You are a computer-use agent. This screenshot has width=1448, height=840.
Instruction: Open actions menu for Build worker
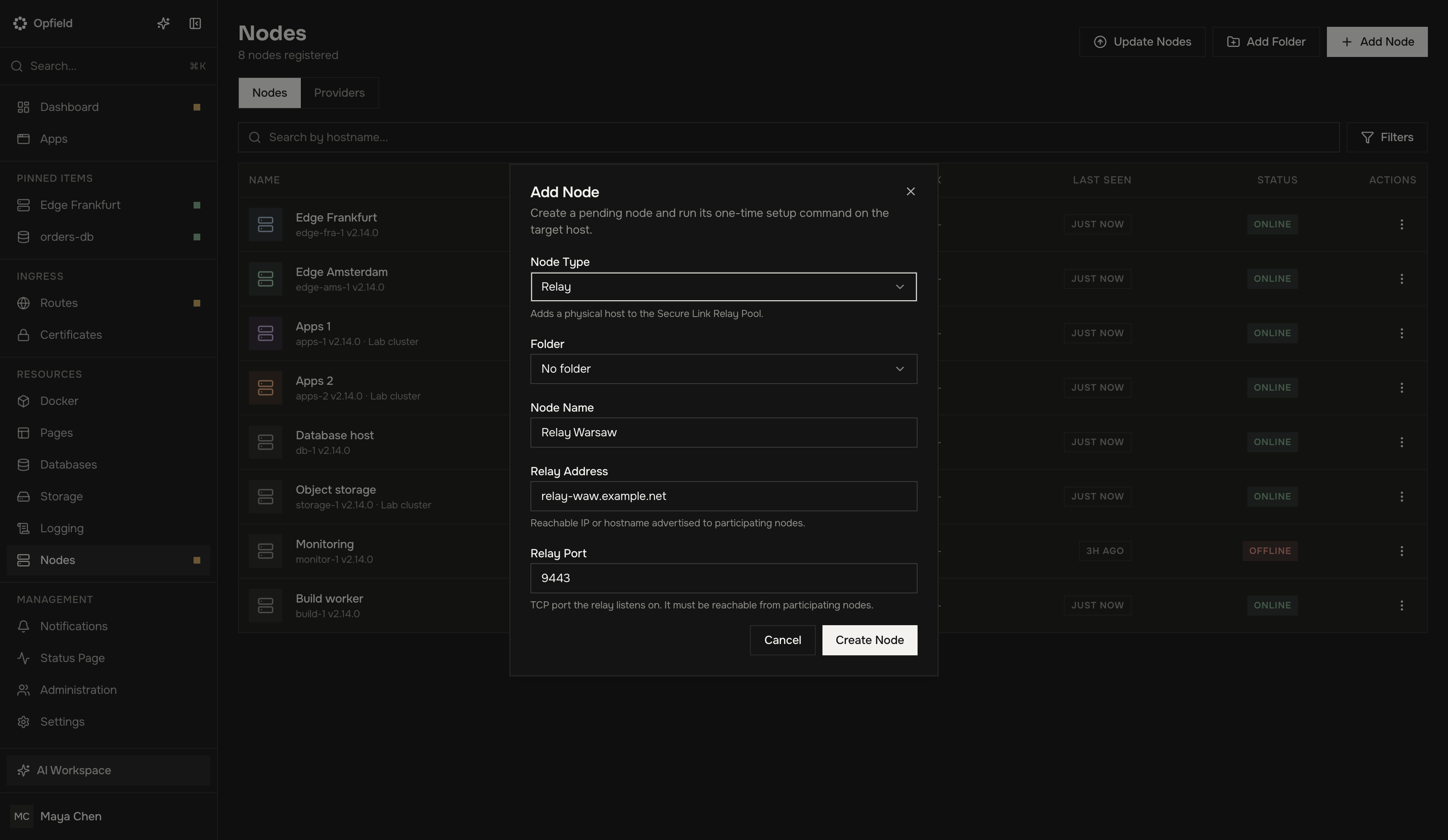tap(1401, 606)
